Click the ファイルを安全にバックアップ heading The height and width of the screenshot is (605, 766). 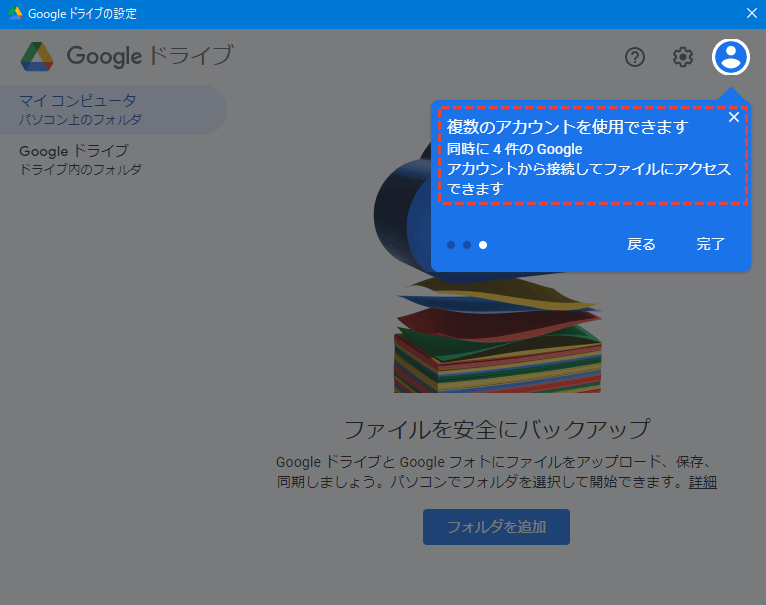(x=497, y=430)
